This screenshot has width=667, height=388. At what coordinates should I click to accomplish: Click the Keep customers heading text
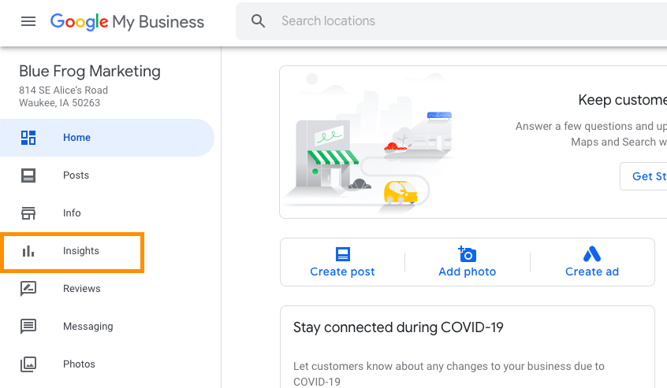tap(622, 100)
